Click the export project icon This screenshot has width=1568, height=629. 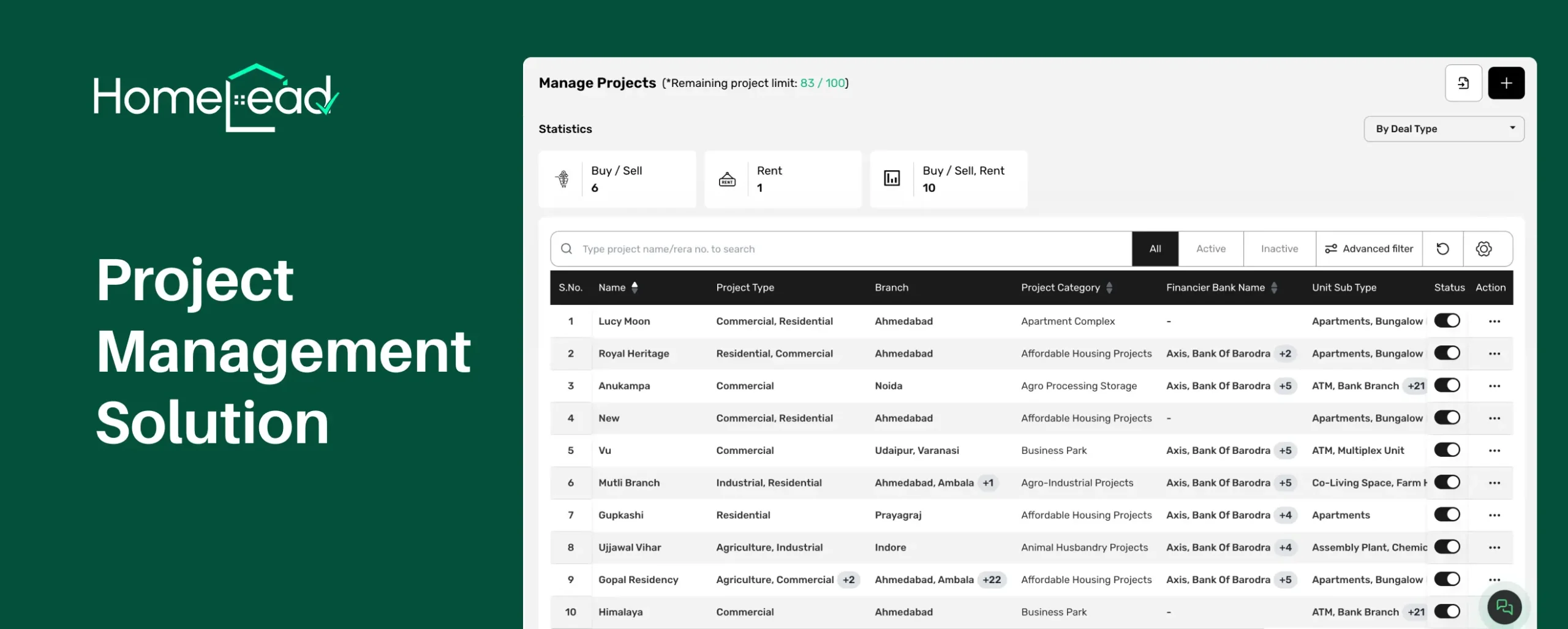tap(1464, 83)
